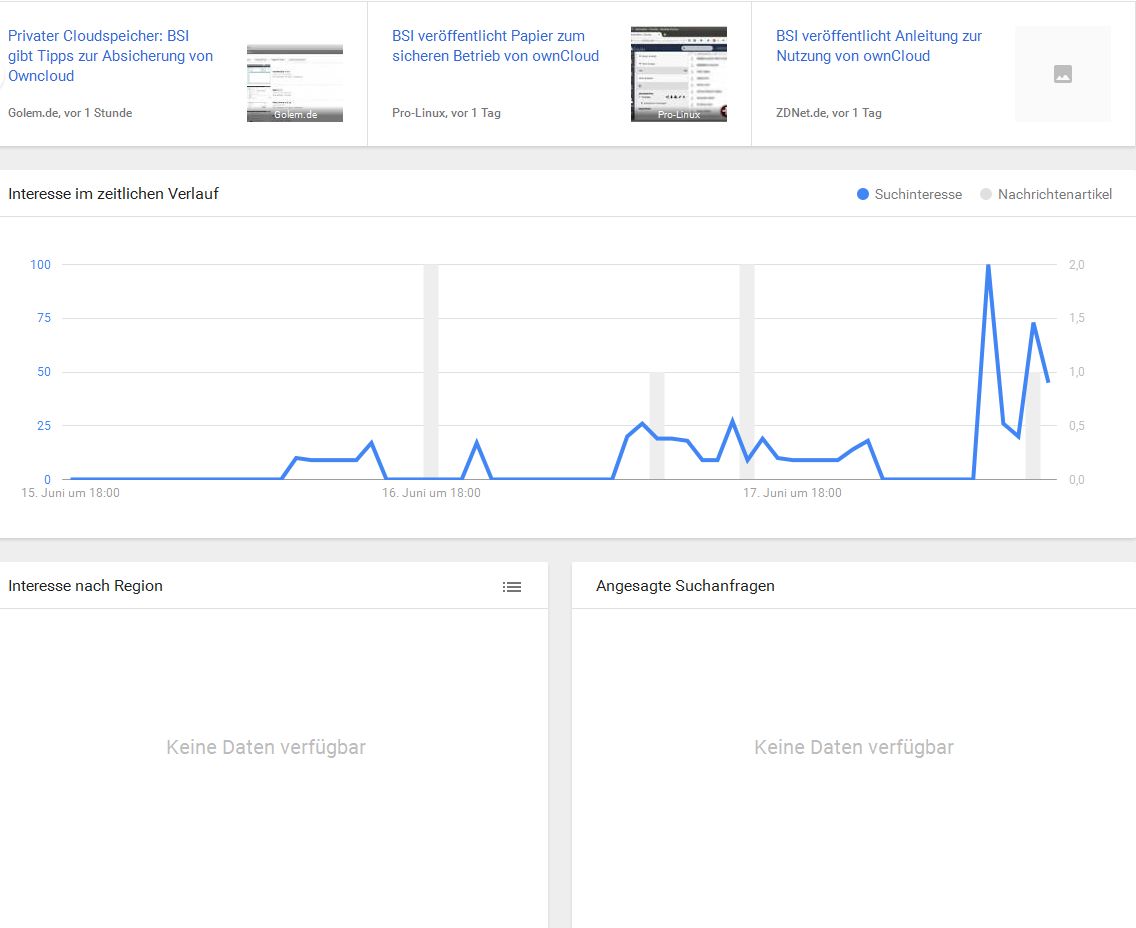Image resolution: width=1136 pixels, height=928 pixels.
Task: Click the ZDNet.de placeholder image thumbnail
Action: 1063,74
